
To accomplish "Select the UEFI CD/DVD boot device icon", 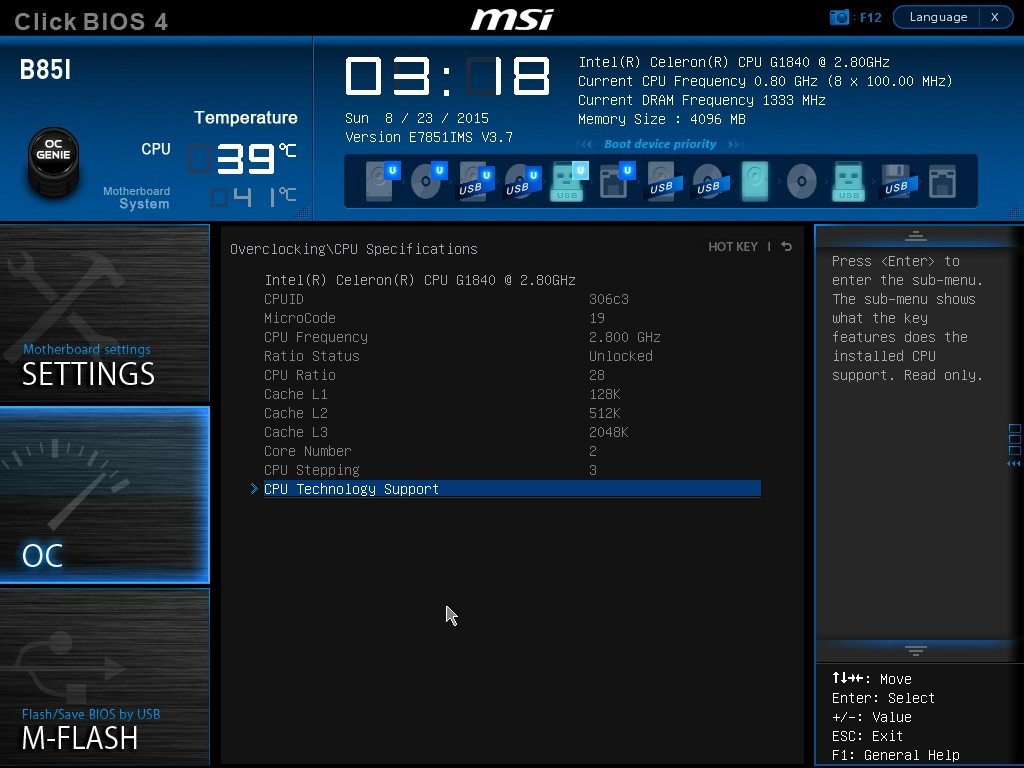I will click(x=429, y=181).
